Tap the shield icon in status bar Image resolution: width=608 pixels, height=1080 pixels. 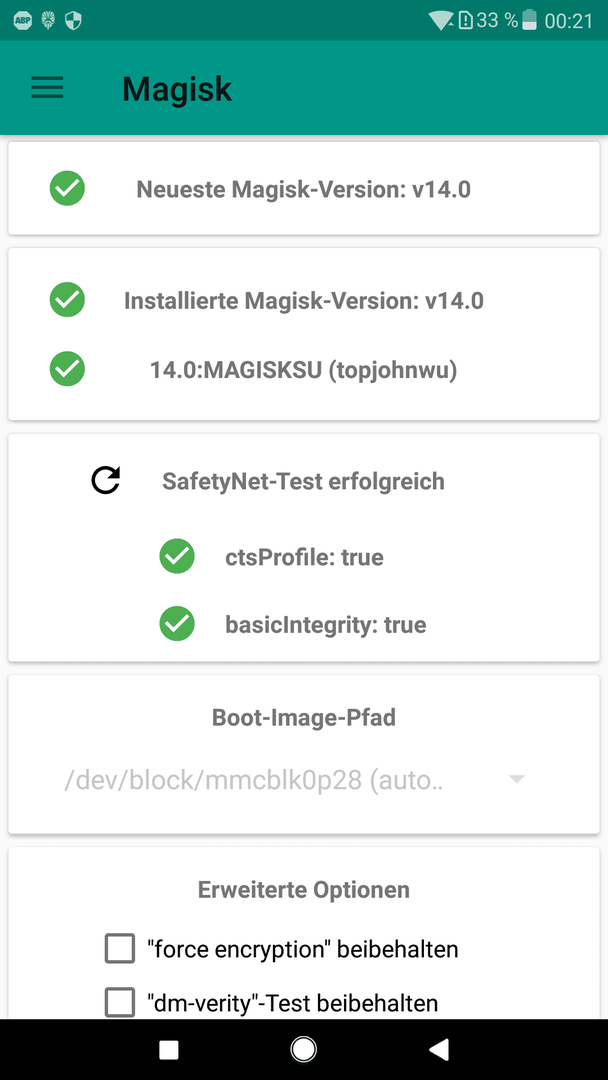pos(73,21)
